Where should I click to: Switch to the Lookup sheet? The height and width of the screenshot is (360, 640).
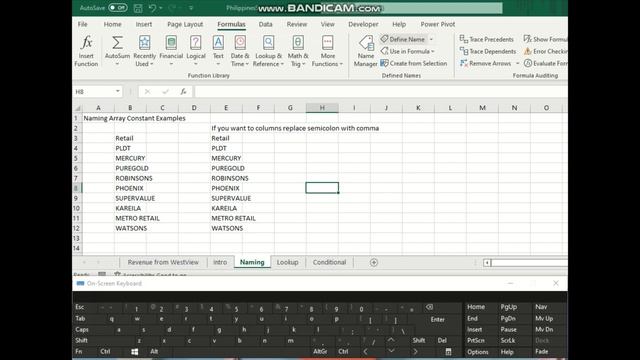click(287, 262)
